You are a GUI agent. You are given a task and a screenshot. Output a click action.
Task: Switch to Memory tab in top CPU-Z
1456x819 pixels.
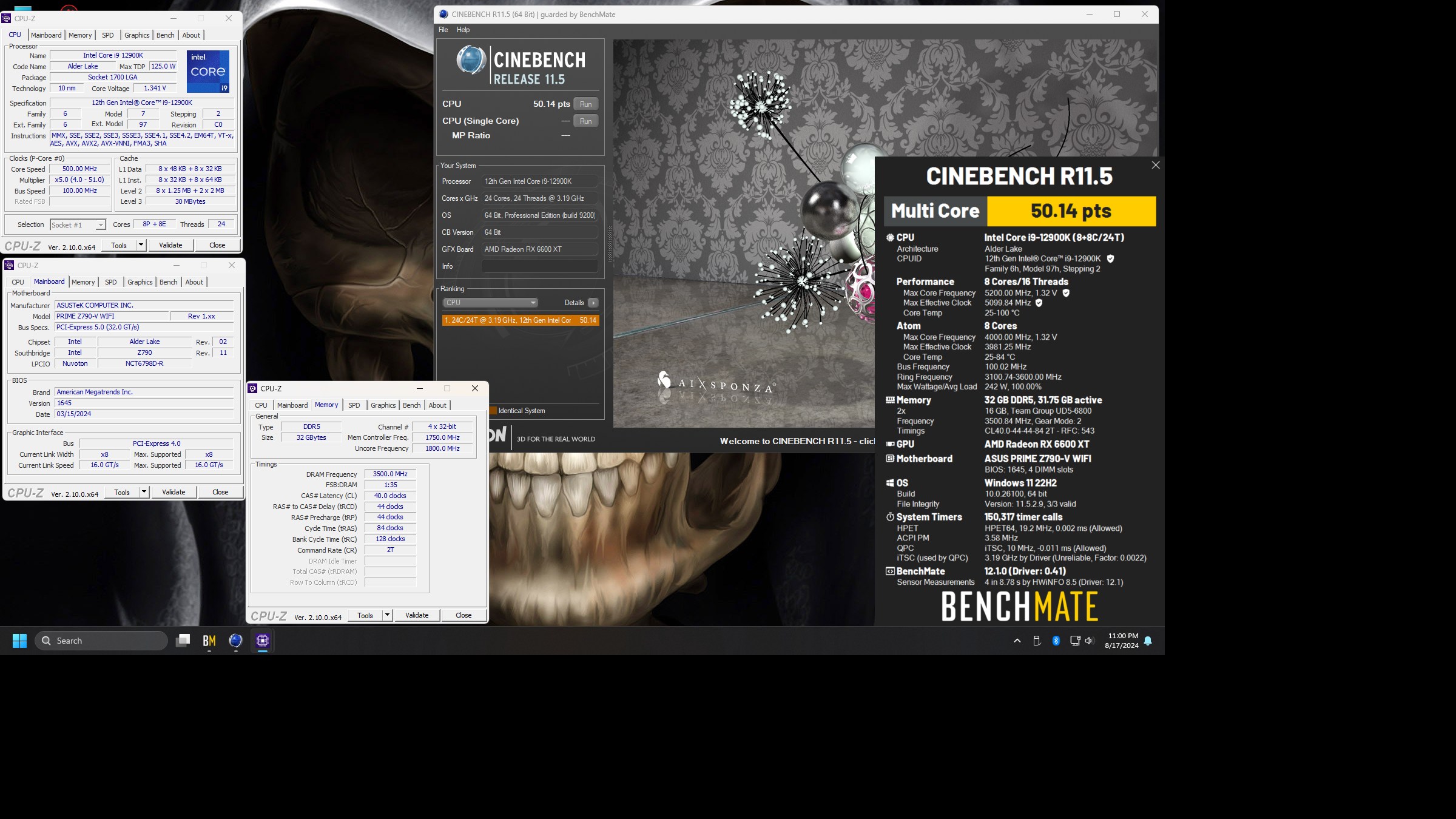coord(80,35)
